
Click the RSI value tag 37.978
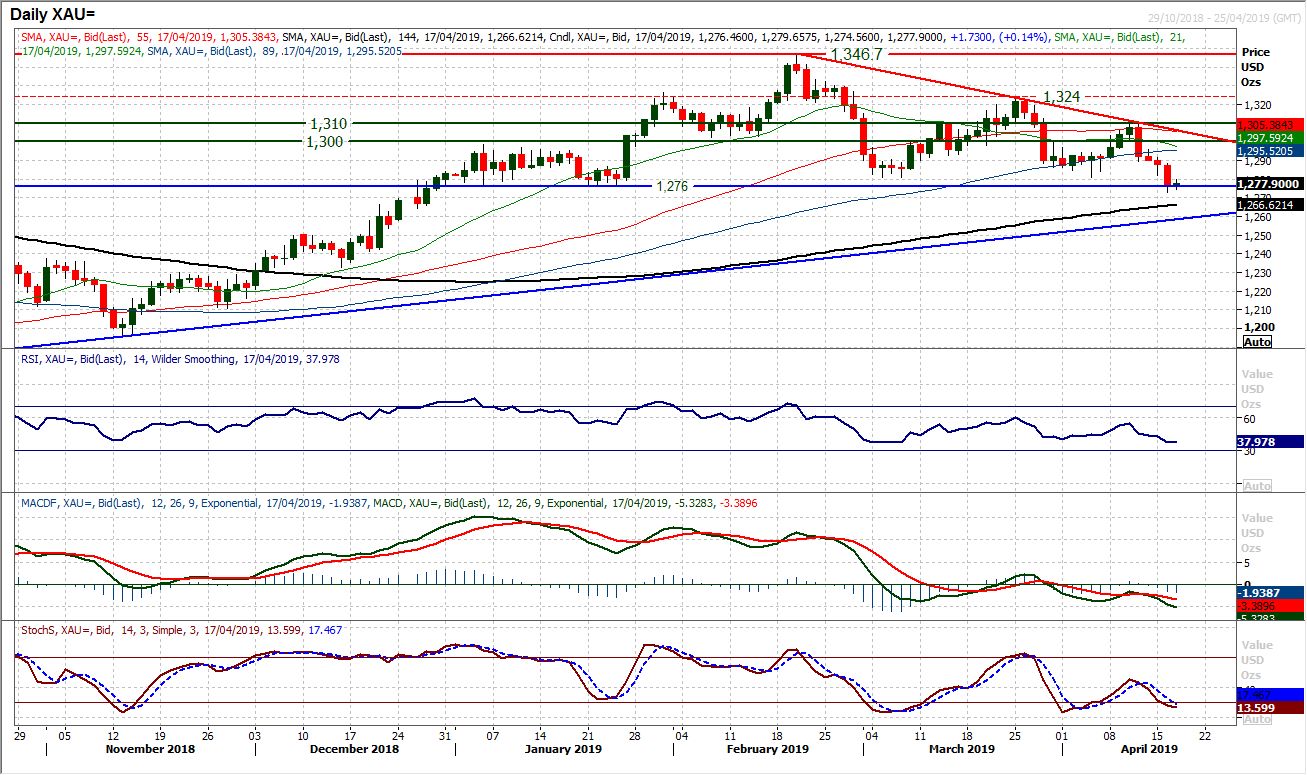pos(1270,441)
